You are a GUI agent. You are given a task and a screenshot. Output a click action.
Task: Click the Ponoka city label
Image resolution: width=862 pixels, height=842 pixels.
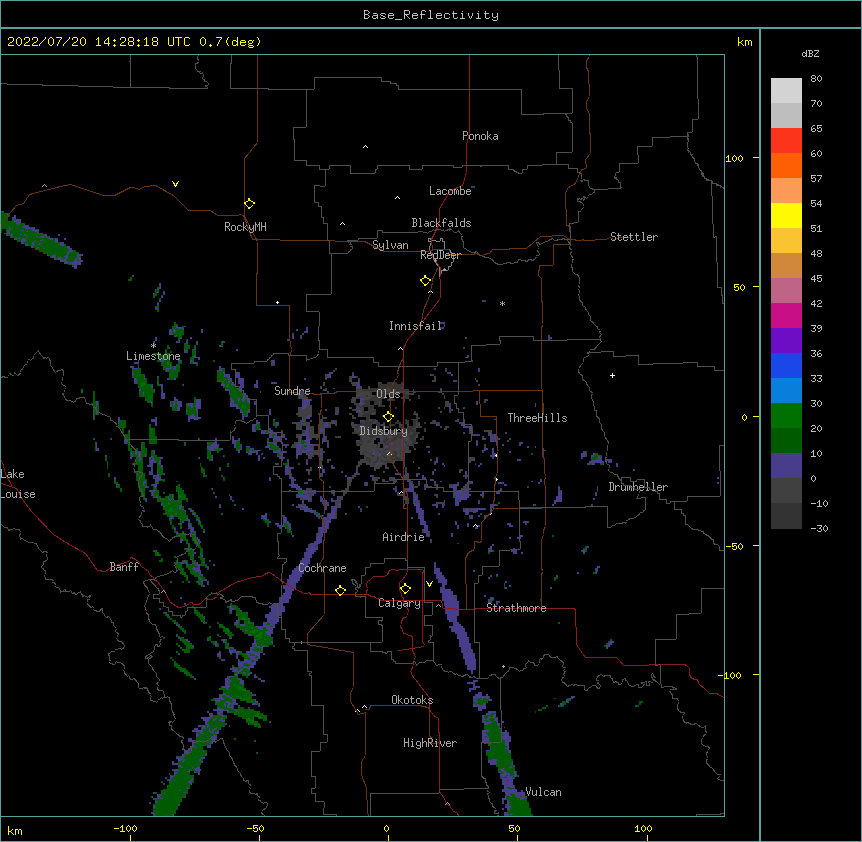[480, 136]
